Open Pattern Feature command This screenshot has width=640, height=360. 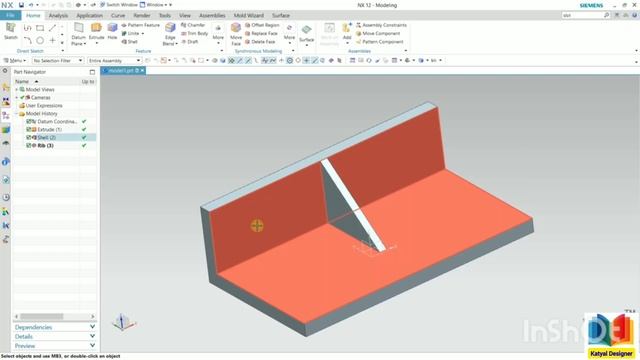(140, 25)
